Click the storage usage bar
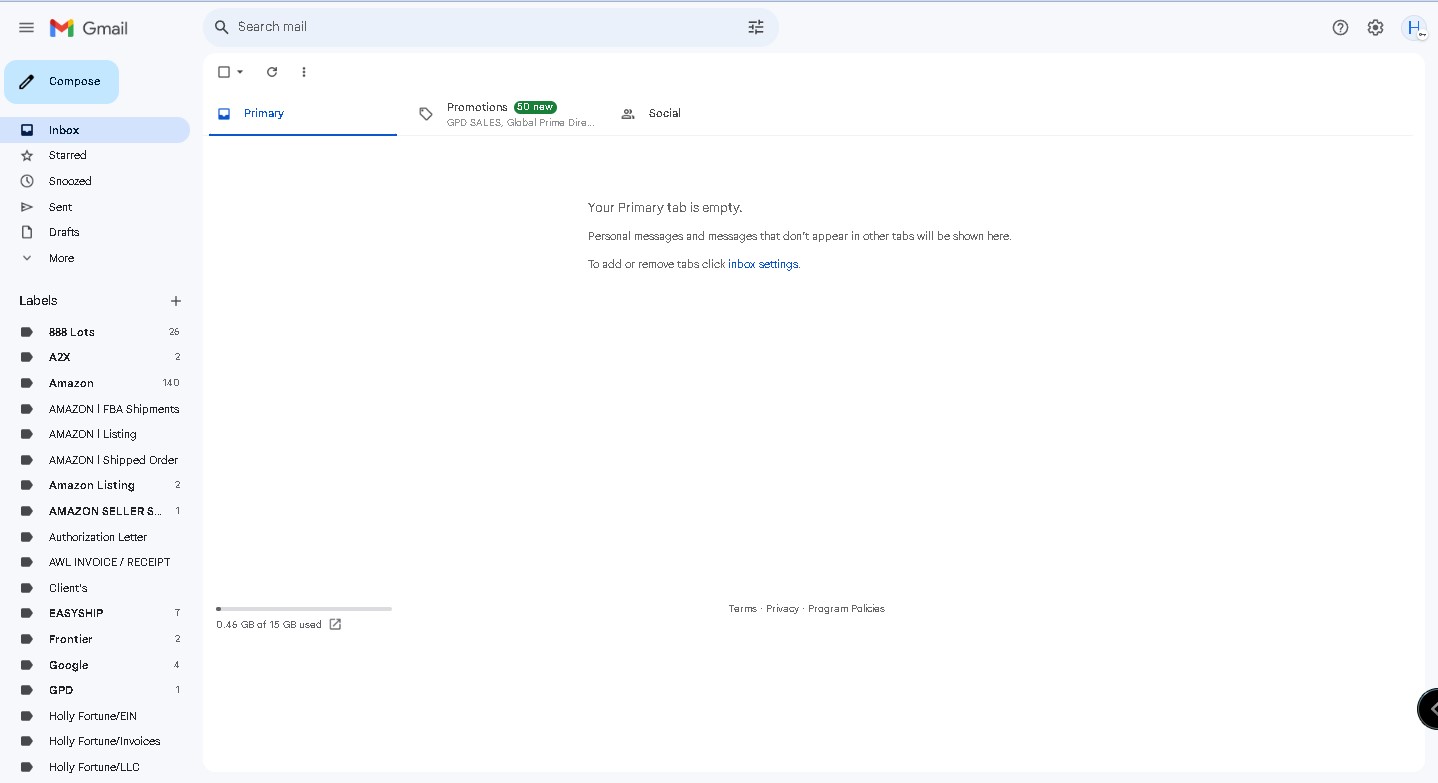The image size is (1438, 783). (304, 608)
